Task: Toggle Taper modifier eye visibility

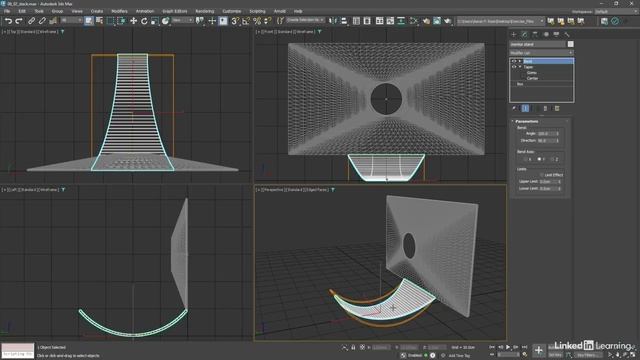Action: [514, 67]
